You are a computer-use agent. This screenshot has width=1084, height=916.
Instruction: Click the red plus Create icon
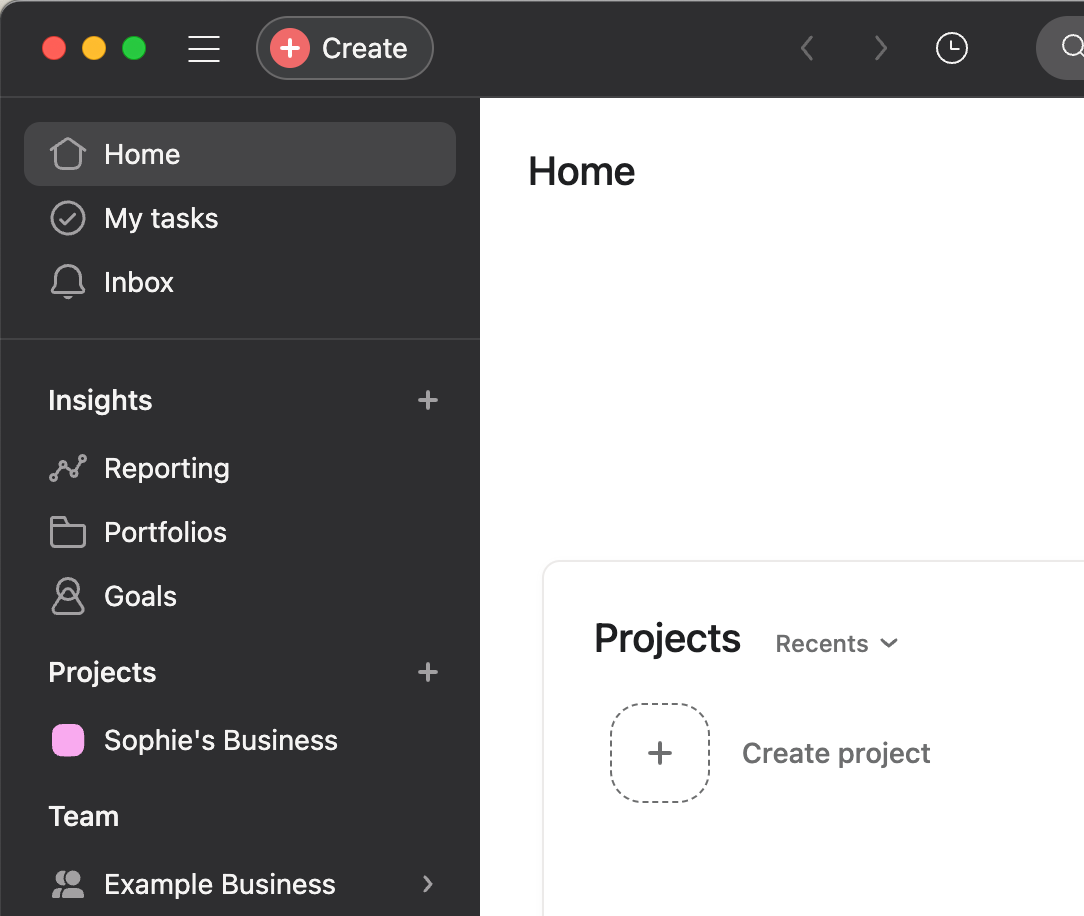pyautogui.click(x=290, y=48)
